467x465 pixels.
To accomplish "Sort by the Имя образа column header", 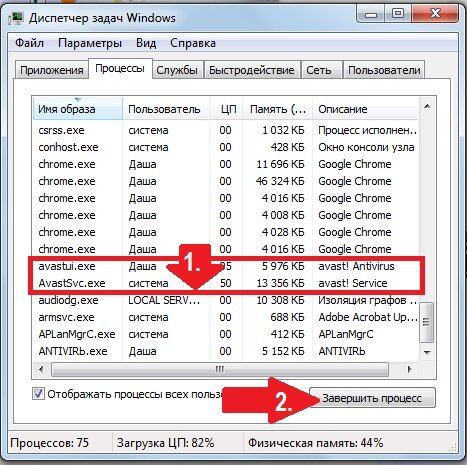I will pos(78,109).
